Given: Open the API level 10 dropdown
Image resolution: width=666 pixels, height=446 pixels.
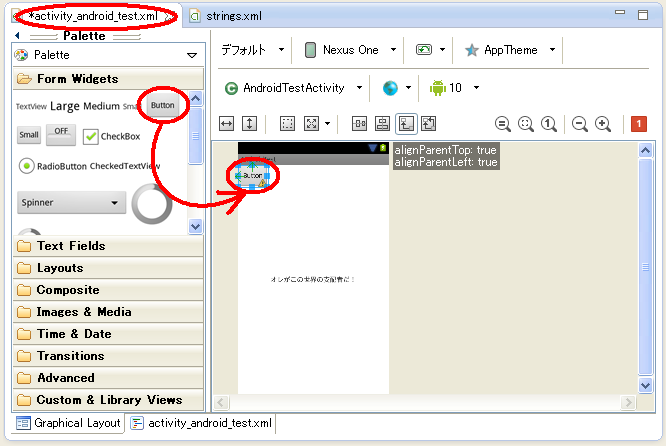Looking at the screenshot, I should [x=455, y=88].
